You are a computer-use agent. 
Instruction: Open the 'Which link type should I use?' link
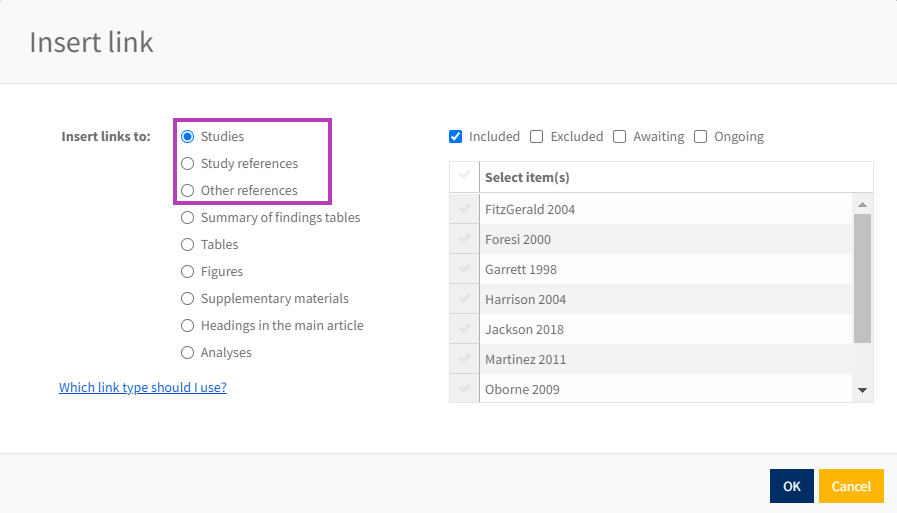[142, 387]
